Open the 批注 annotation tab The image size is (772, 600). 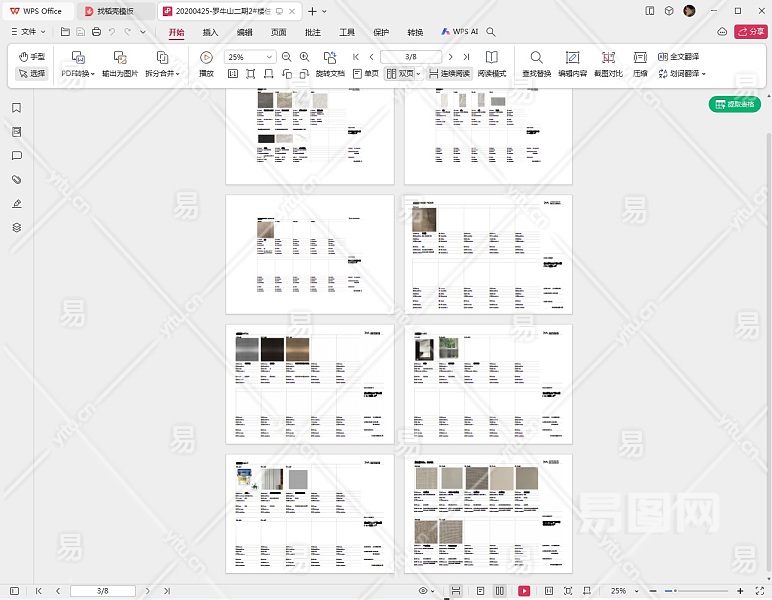point(313,32)
